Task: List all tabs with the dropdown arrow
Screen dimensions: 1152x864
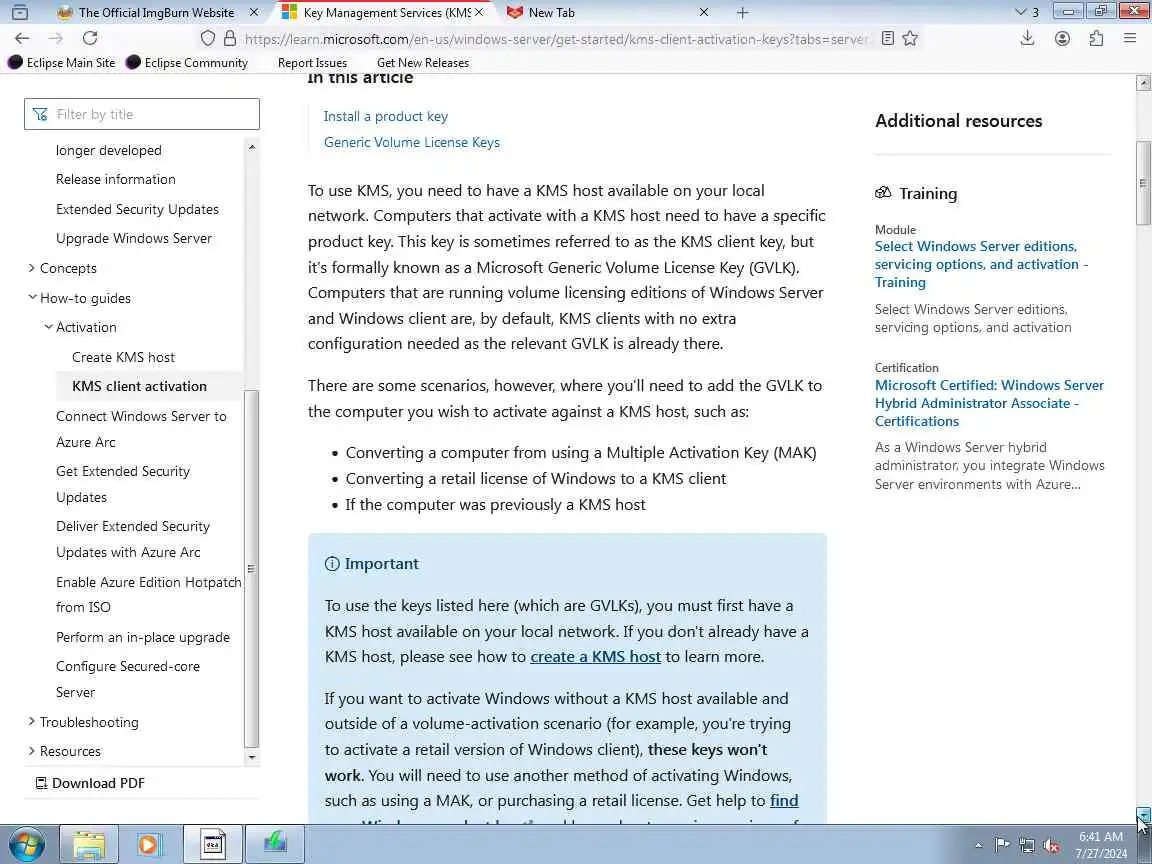Action: (1026, 12)
